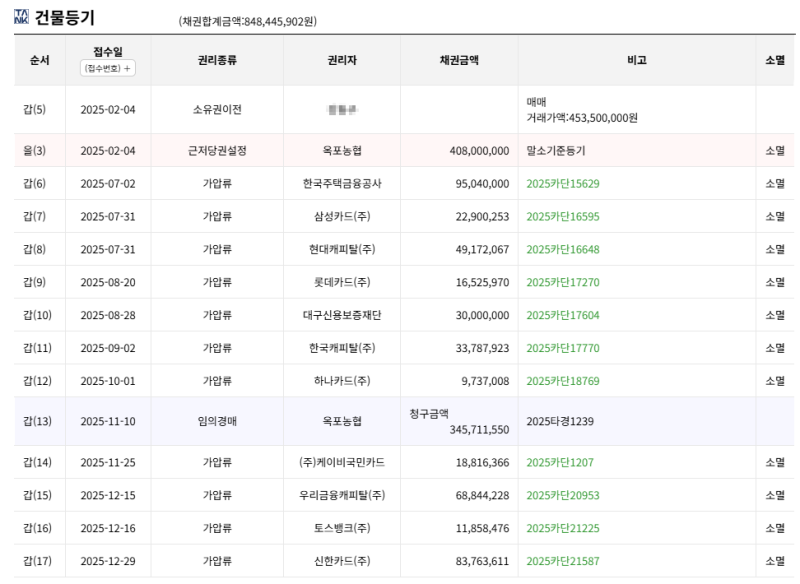
Task: Click 신한카드(주) holder cell
Action: (x=342, y=561)
